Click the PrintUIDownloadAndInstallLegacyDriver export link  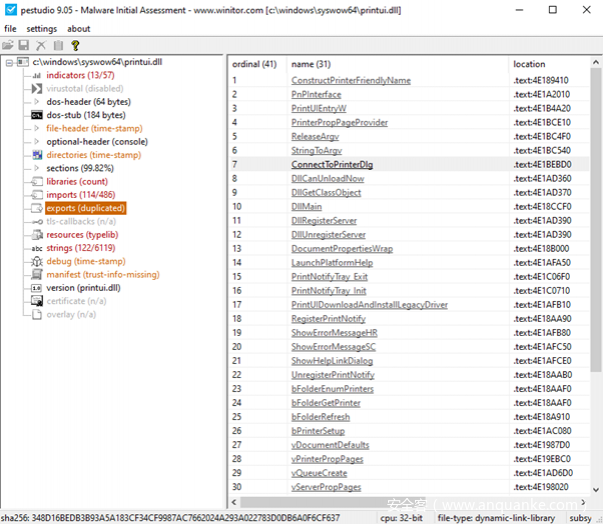369,304
